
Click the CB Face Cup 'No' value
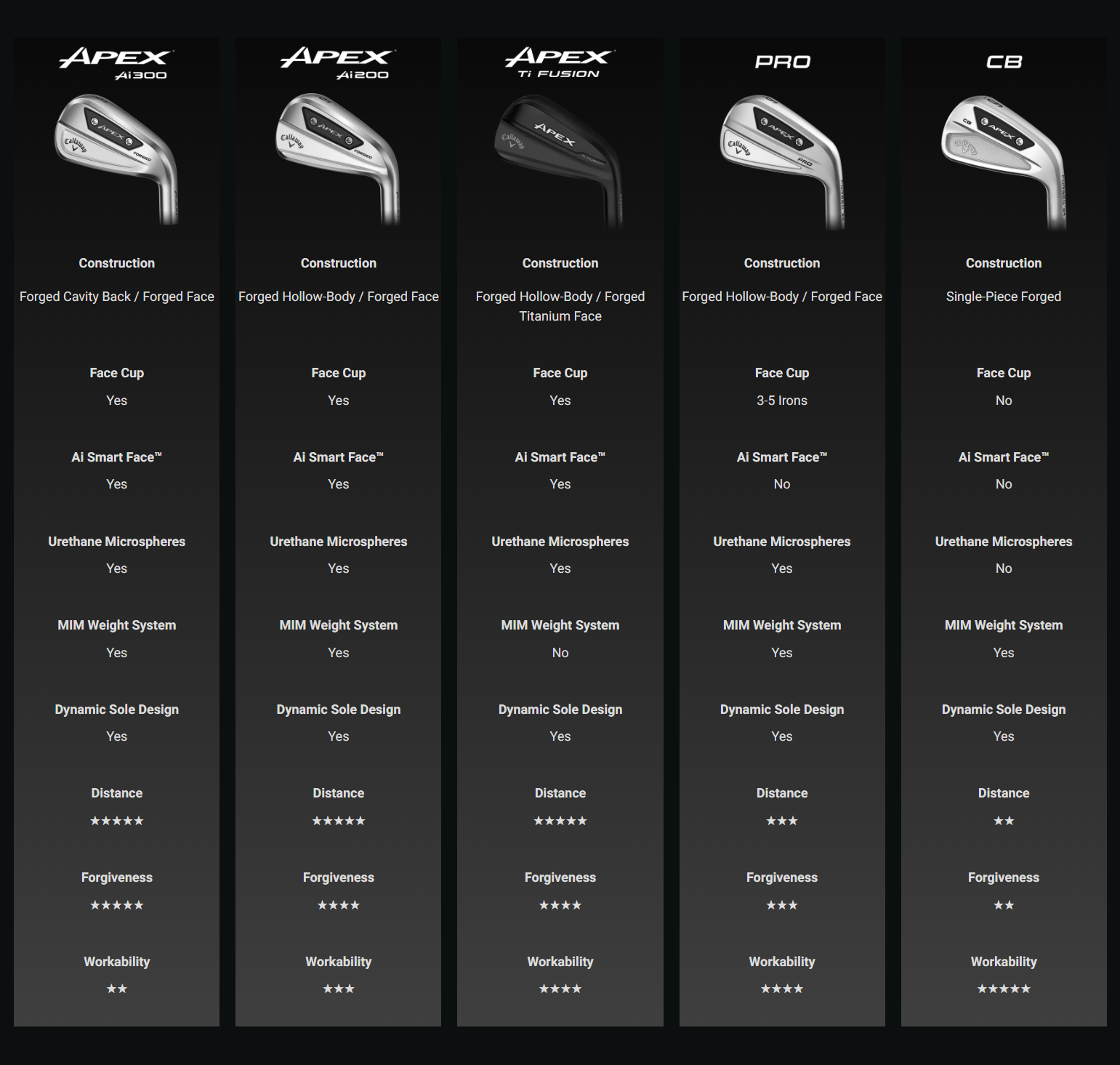pos(1004,401)
